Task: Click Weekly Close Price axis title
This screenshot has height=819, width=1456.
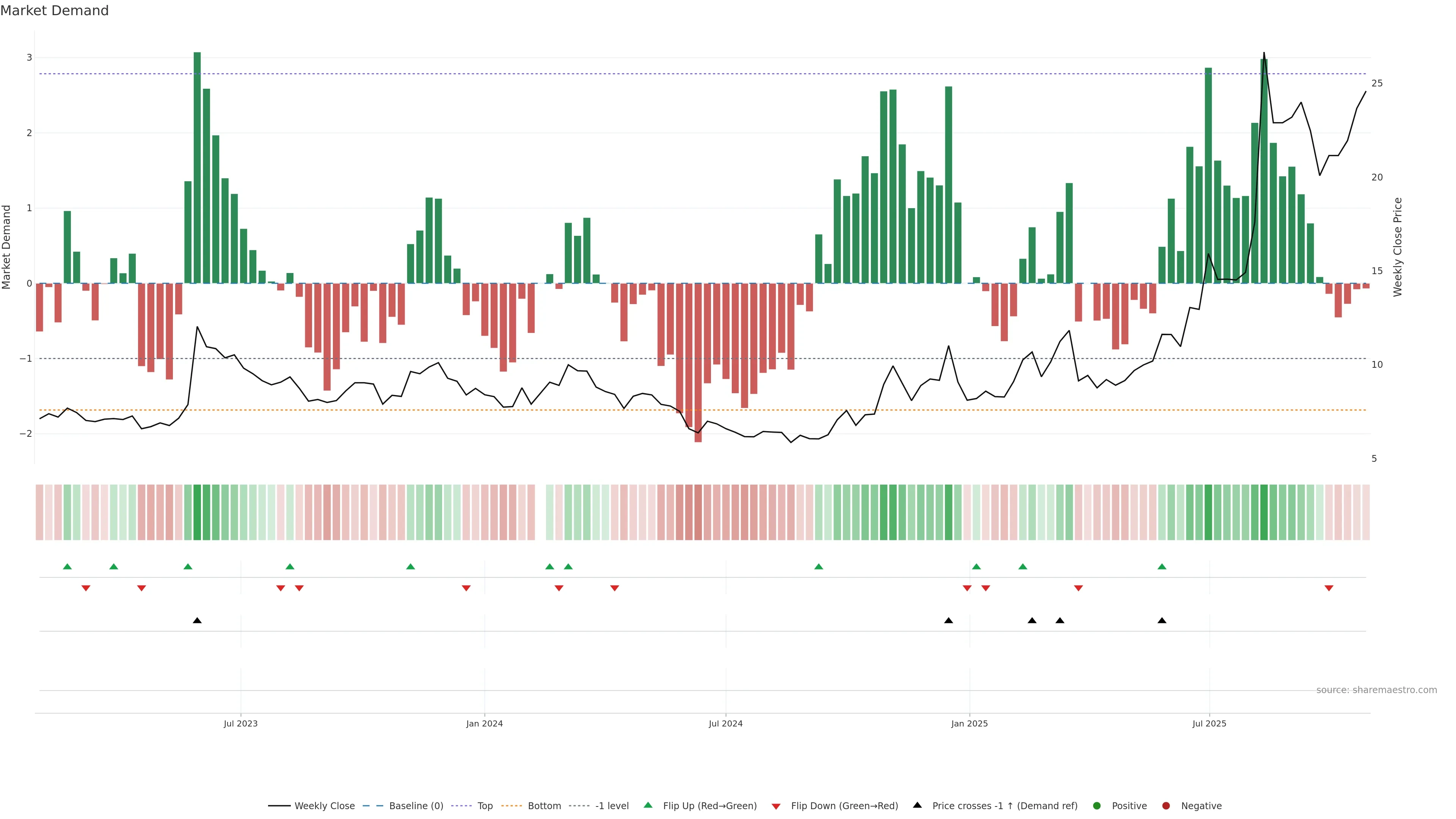Action: [1398, 247]
